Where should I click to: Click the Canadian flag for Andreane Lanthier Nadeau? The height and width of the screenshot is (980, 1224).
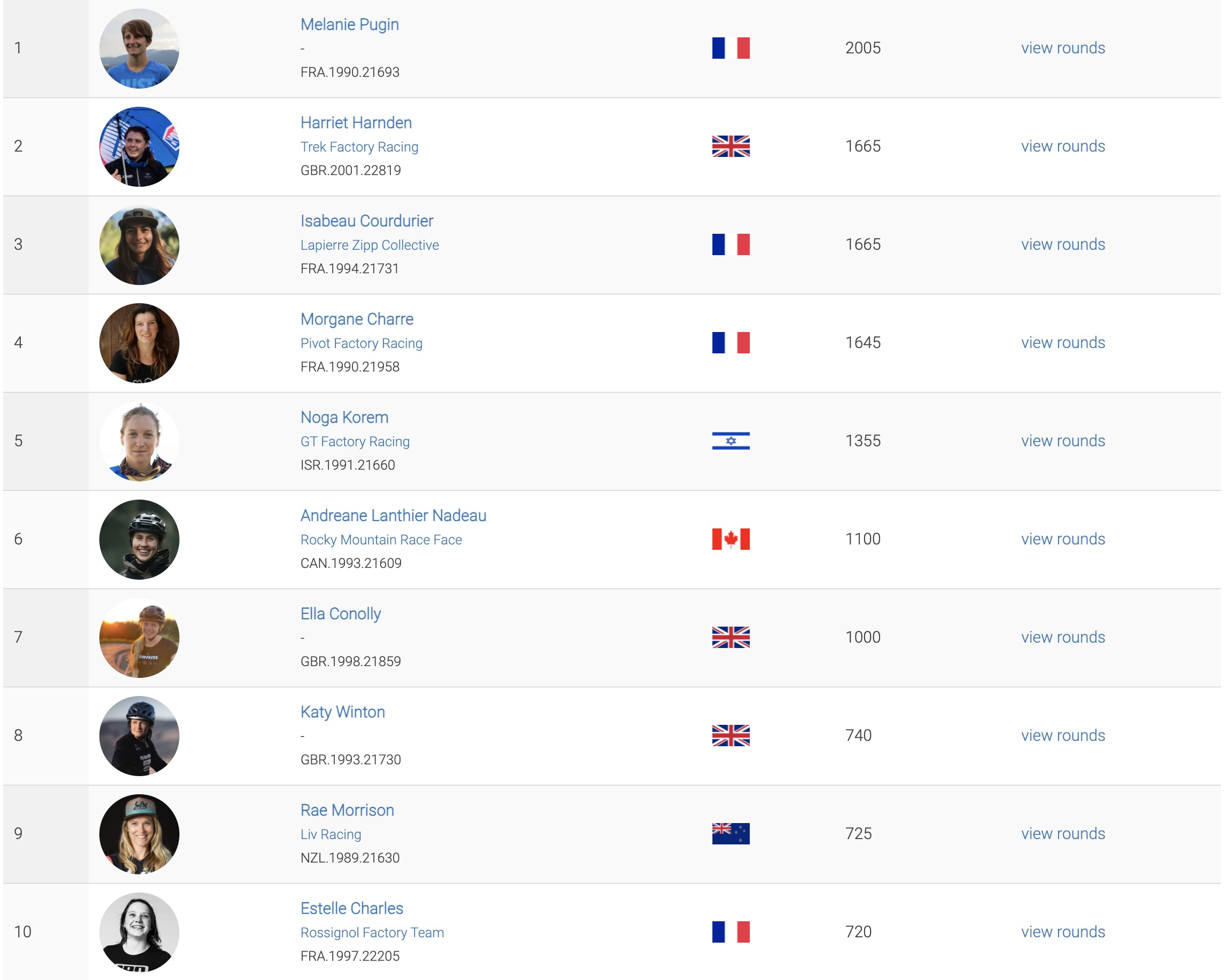(730, 539)
